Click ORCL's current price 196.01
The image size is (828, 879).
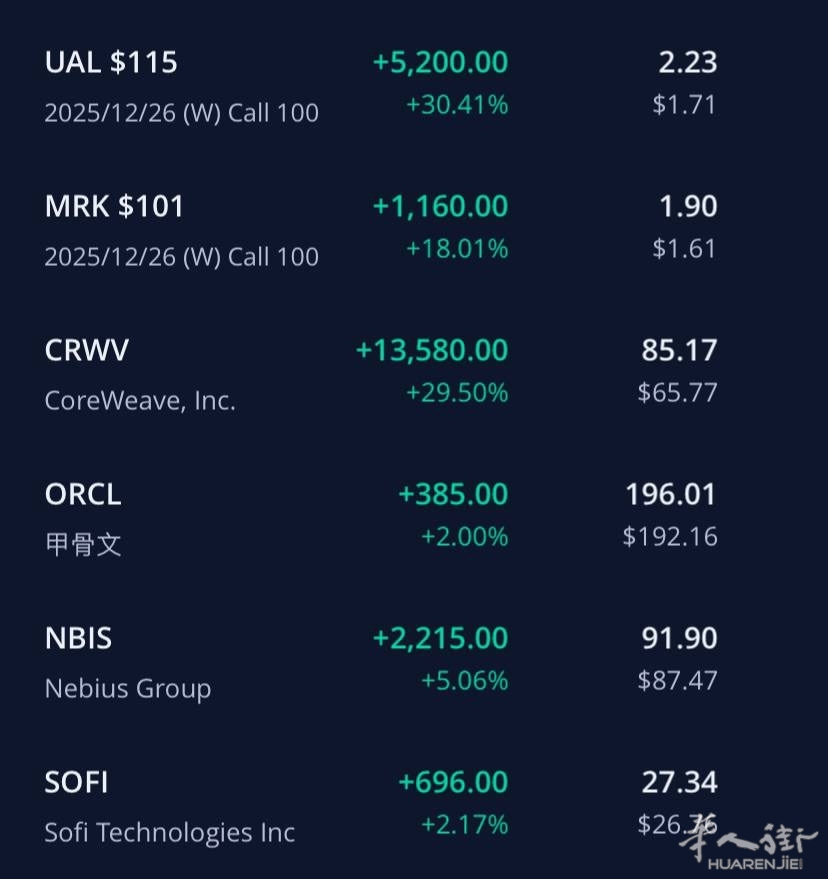coord(671,494)
